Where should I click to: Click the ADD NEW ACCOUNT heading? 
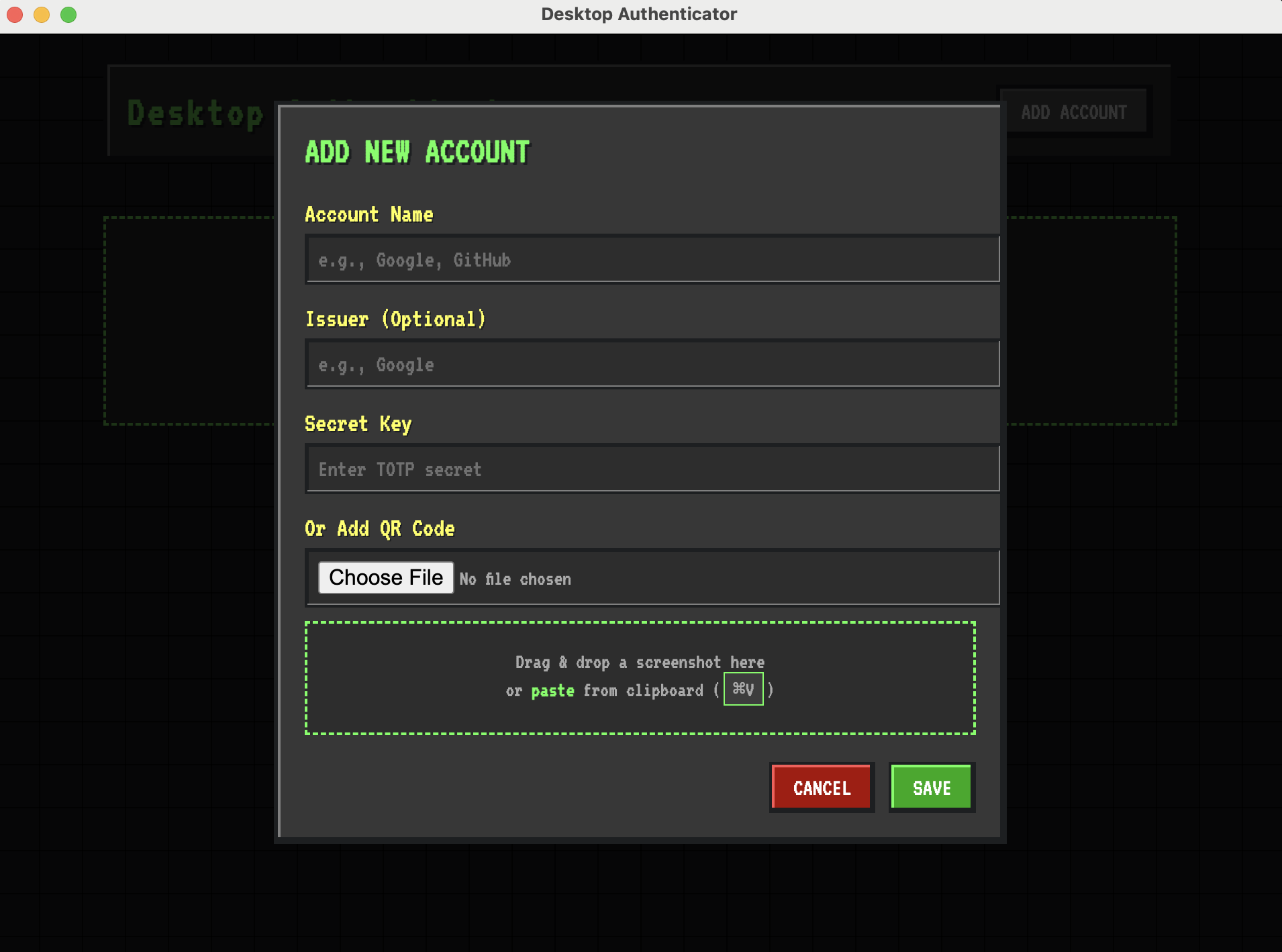[417, 152]
